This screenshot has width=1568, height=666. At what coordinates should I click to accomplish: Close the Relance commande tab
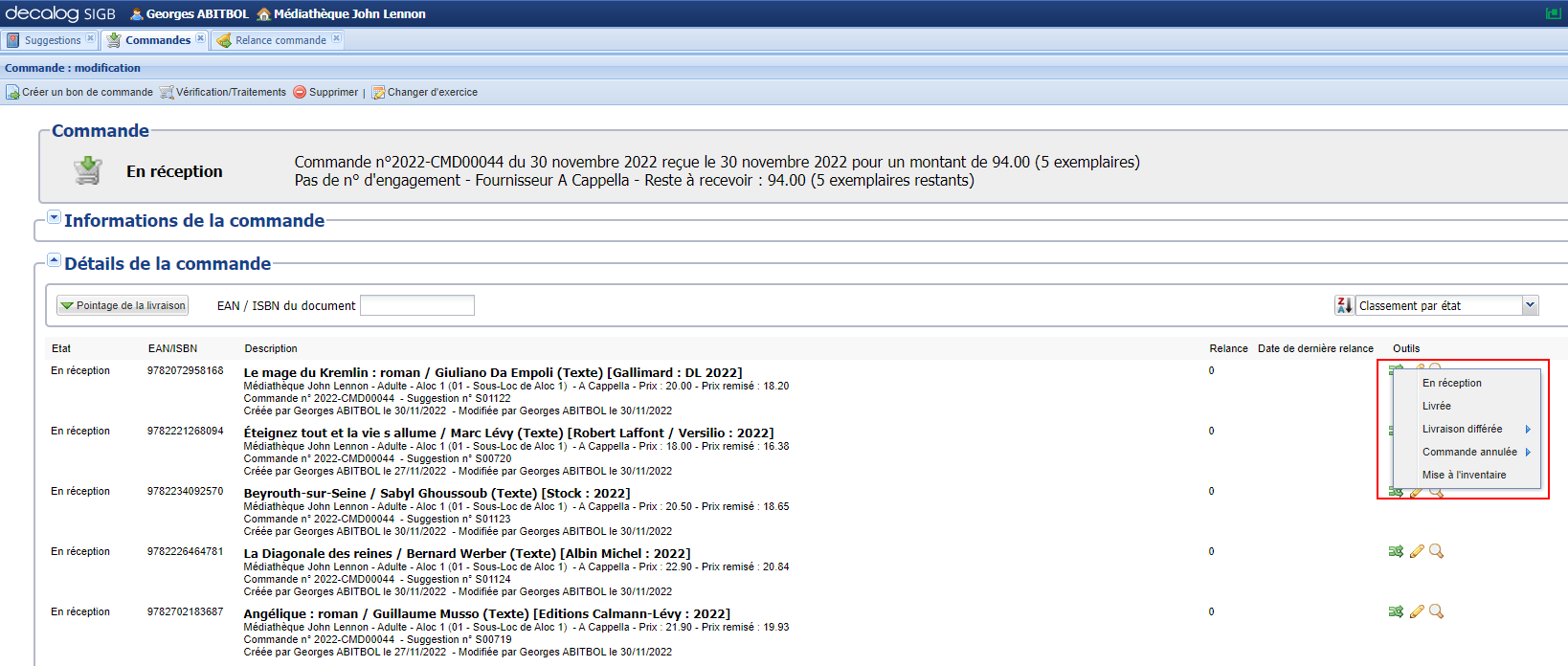pos(336,39)
